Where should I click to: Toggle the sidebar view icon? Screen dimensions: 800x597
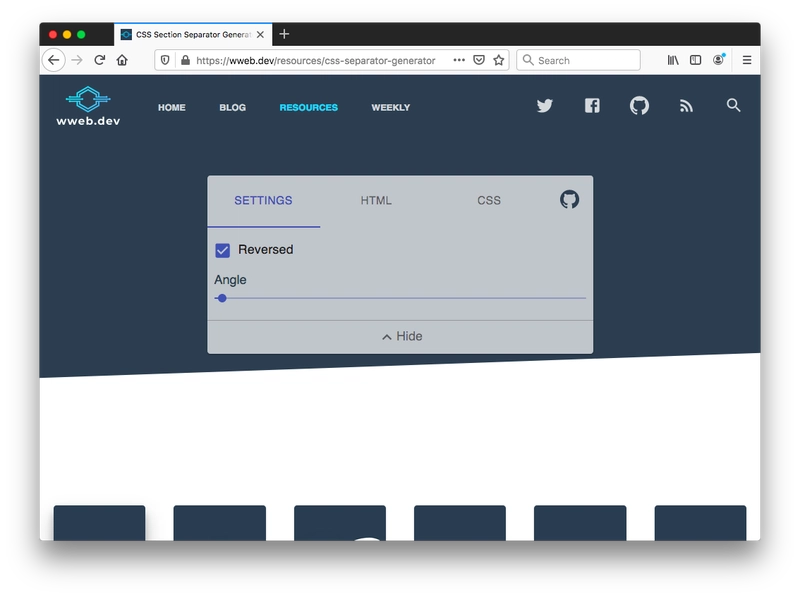point(695,60)
